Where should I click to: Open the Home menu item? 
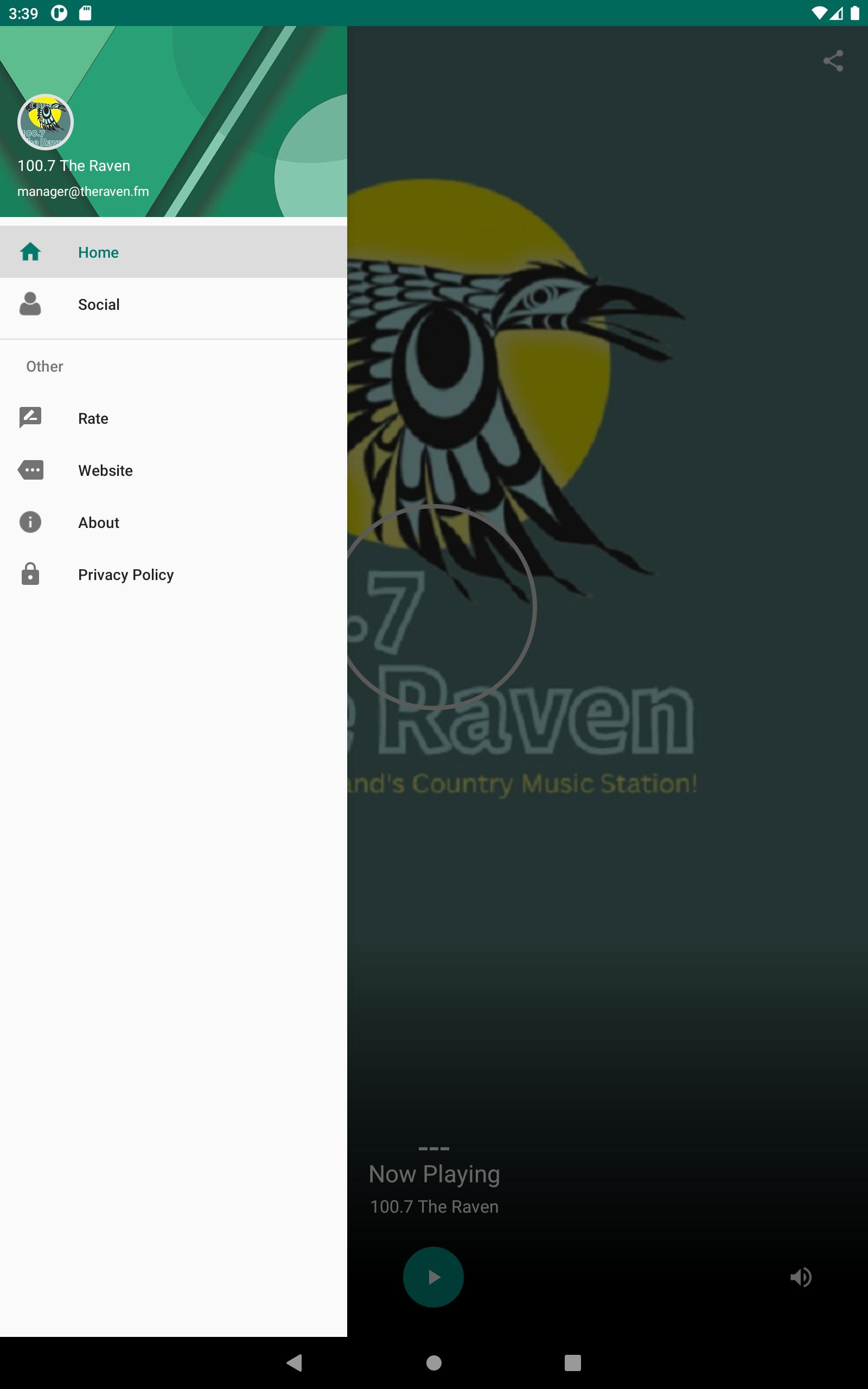[x=174, y=252]
